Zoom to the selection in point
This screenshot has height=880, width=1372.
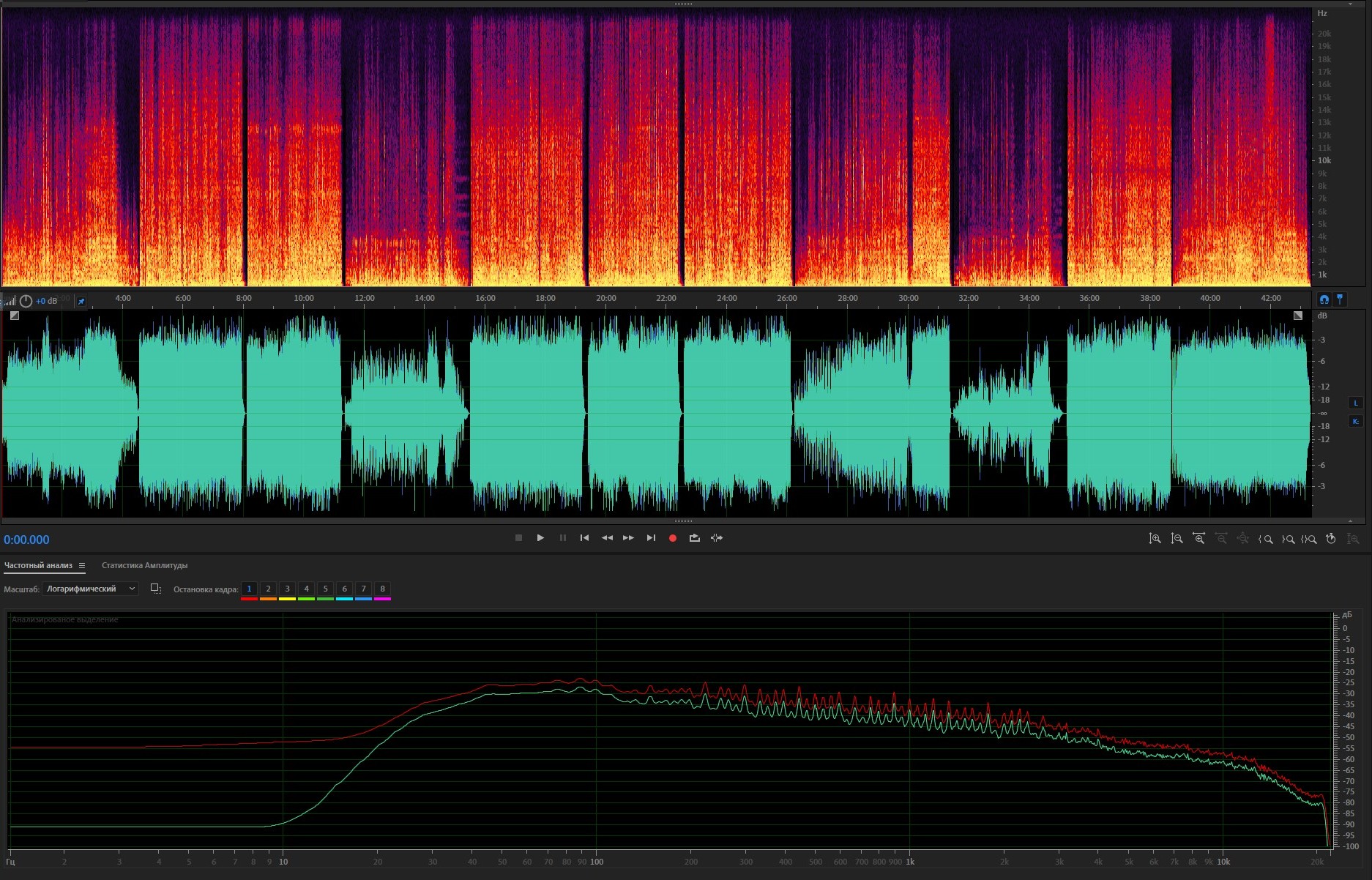(x=1266, y=539)
